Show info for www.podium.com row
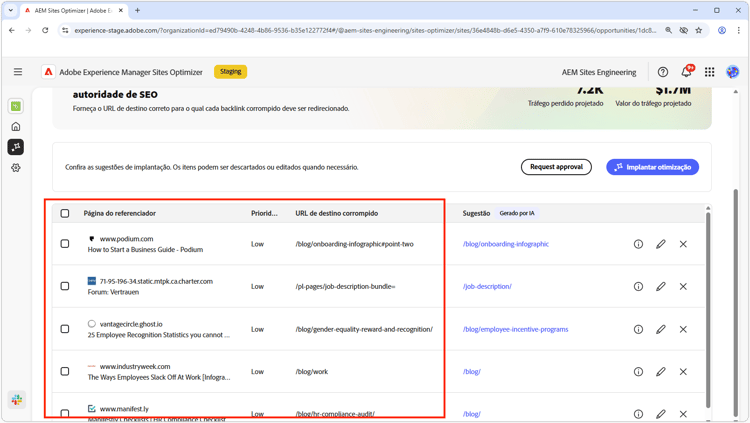Viewport: 750px width, 423px height. (x=638, y=244)
